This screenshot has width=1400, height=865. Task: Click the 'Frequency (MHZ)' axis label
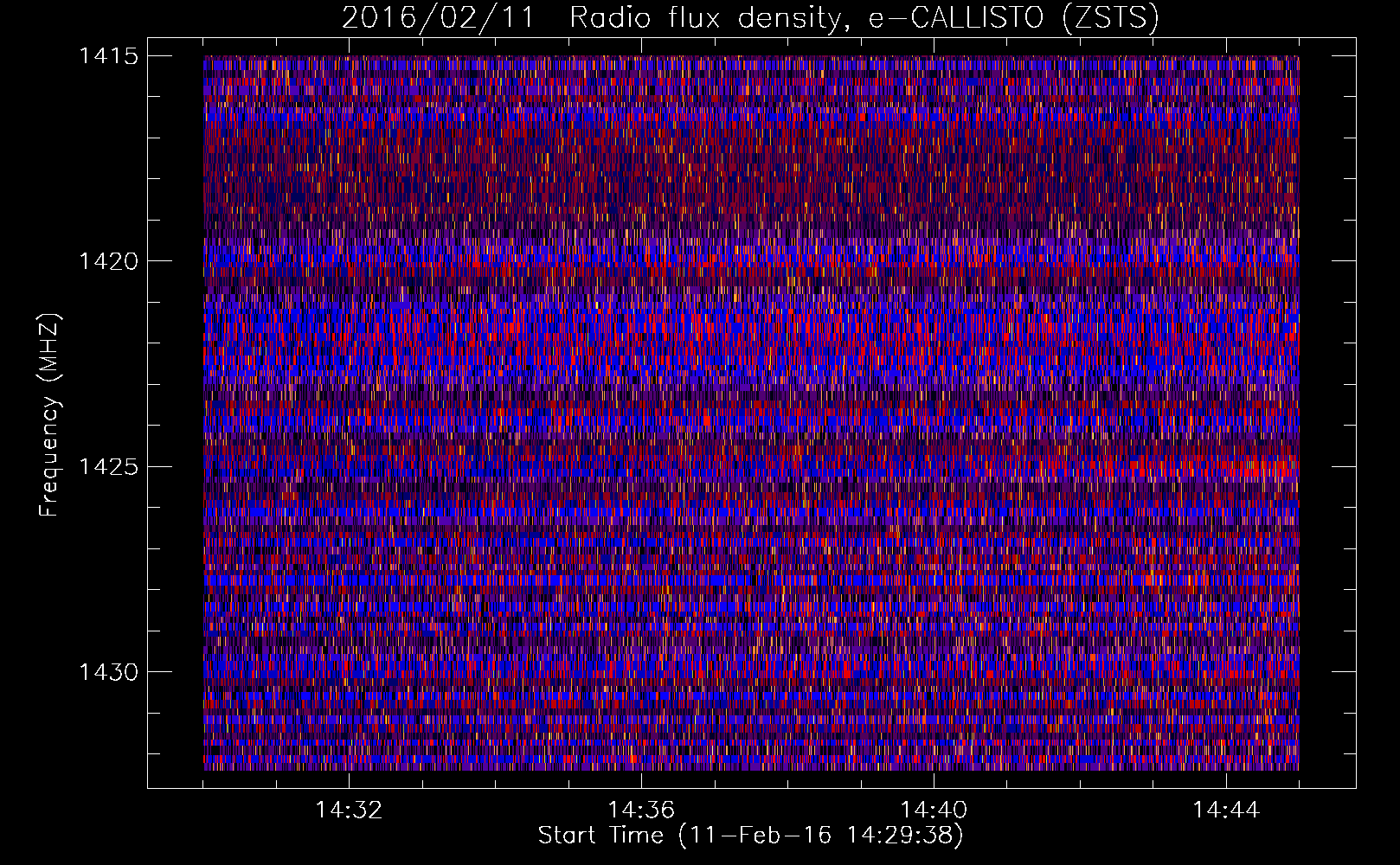pos(49,415)
